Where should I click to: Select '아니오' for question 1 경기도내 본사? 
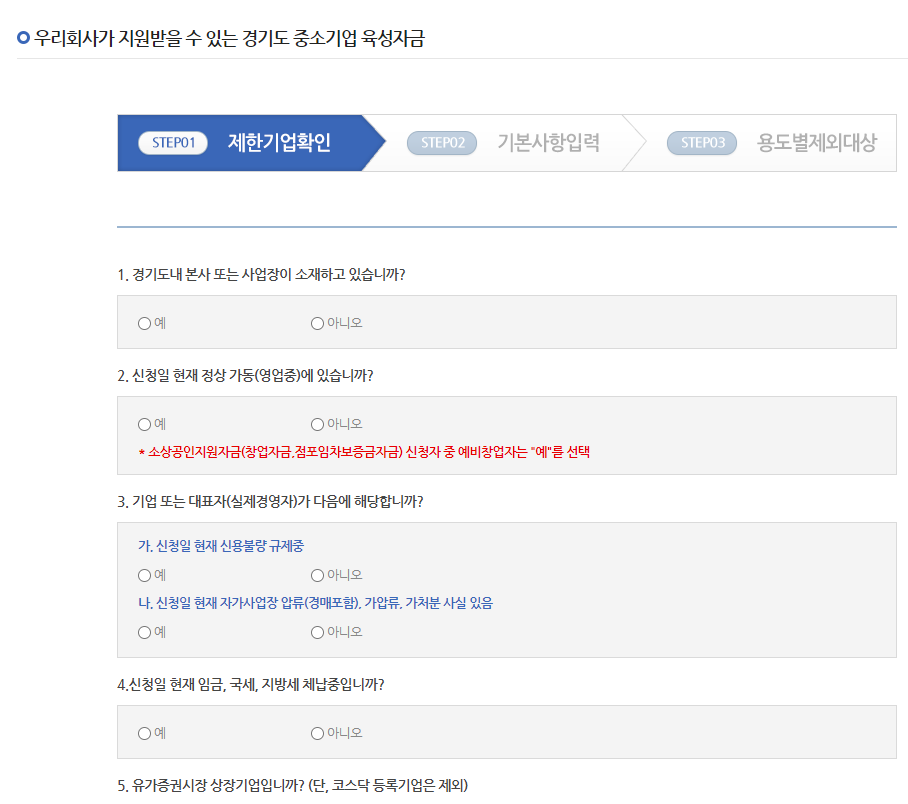[x=317, y=323]
